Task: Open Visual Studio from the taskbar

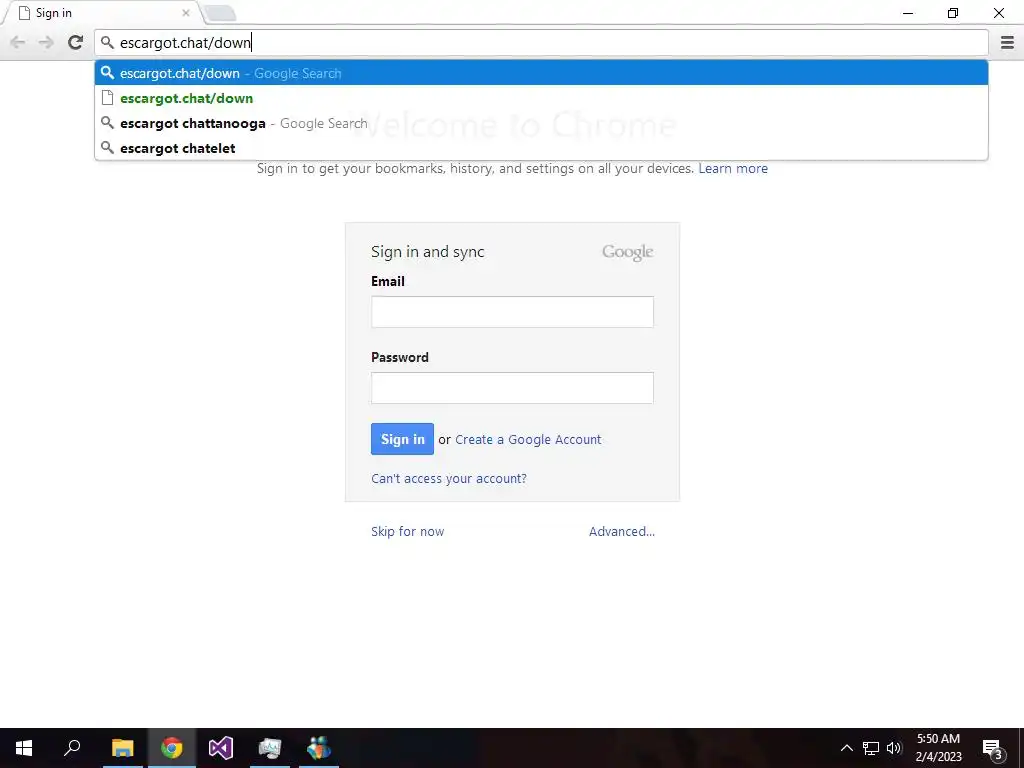Action: [221, 748]
